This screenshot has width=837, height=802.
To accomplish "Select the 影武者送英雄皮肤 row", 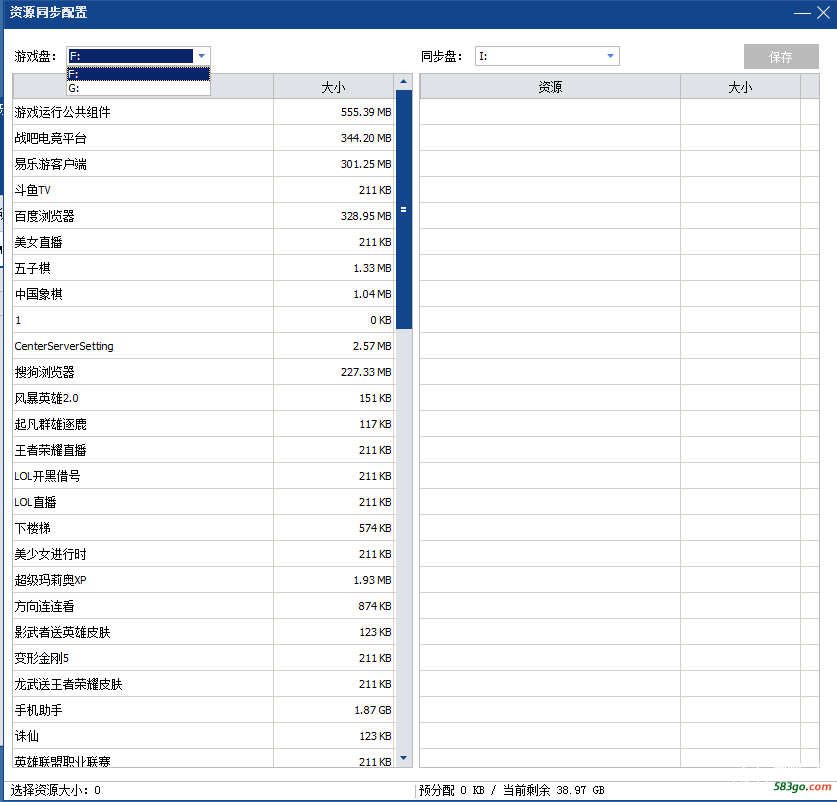I will click(x=203, y=632).
